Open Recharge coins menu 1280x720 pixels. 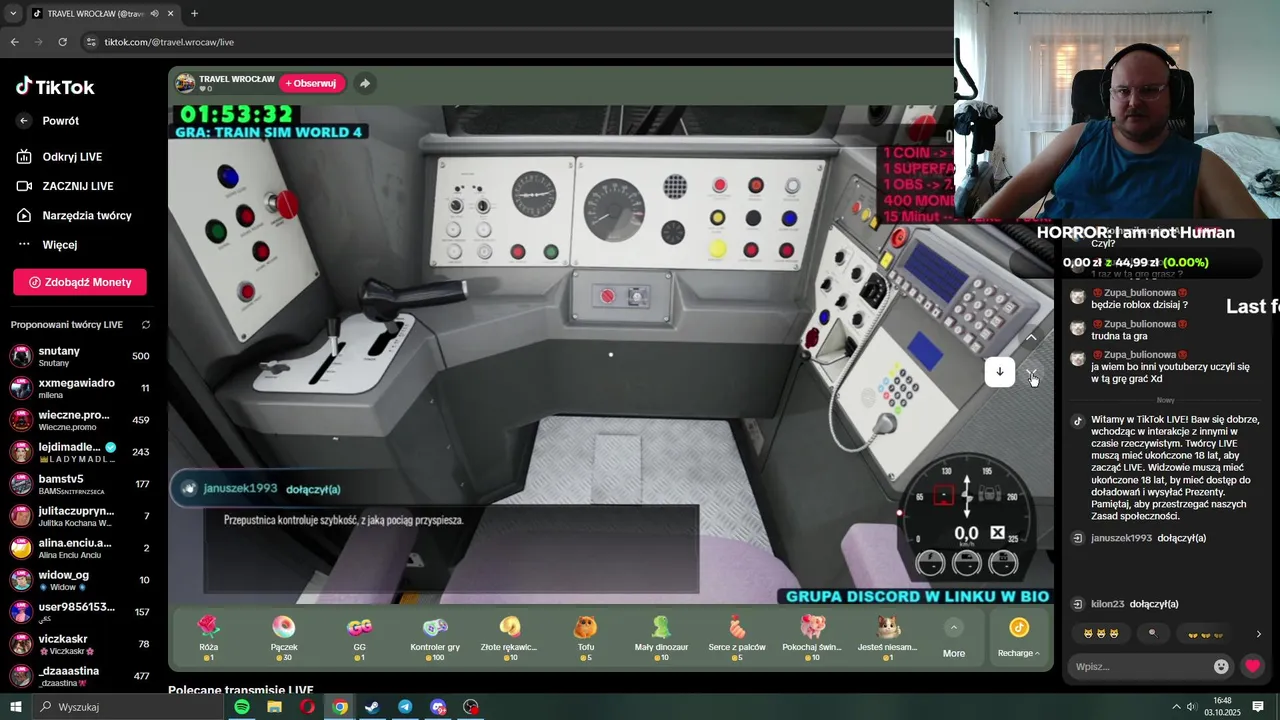1019,638
